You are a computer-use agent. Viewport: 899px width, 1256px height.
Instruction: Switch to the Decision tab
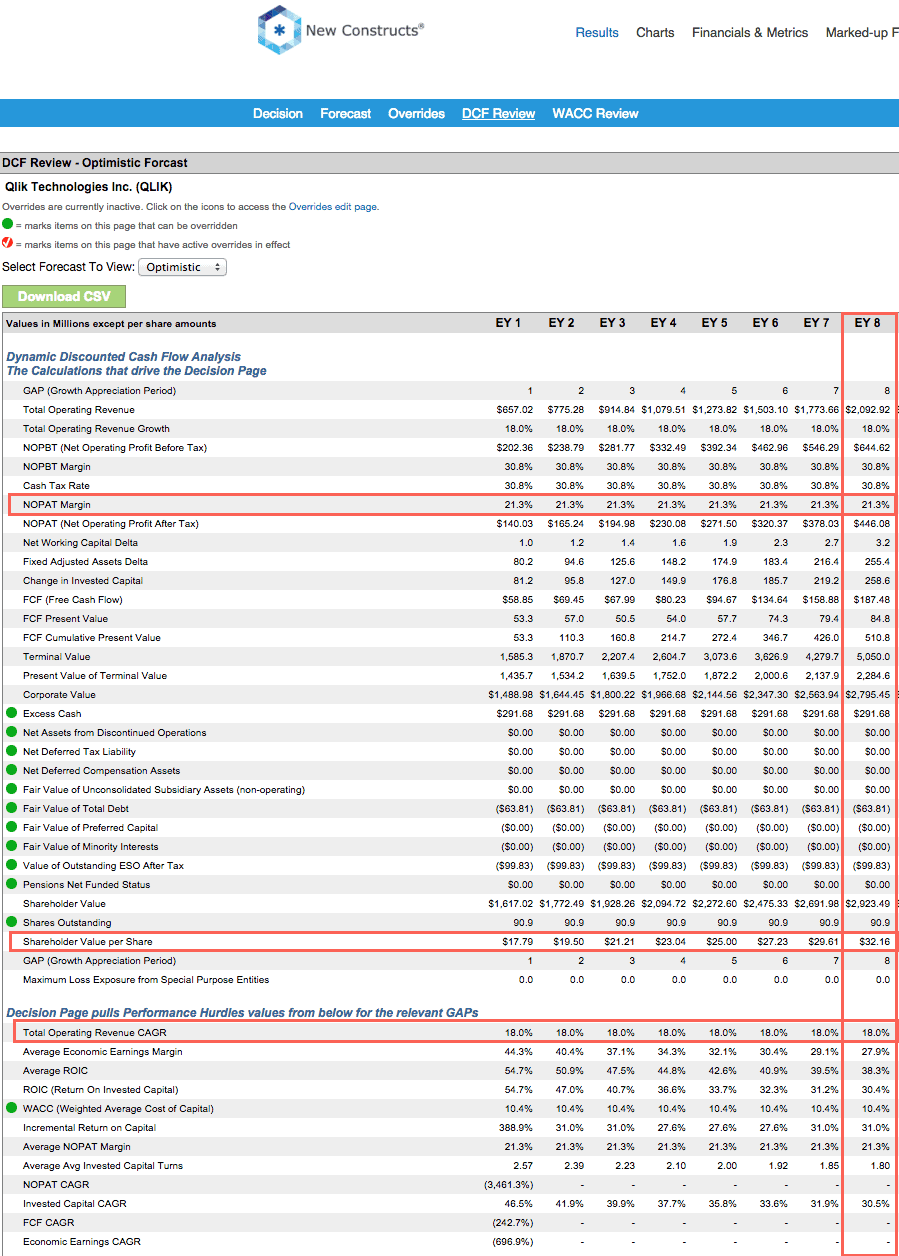point(278,113)
